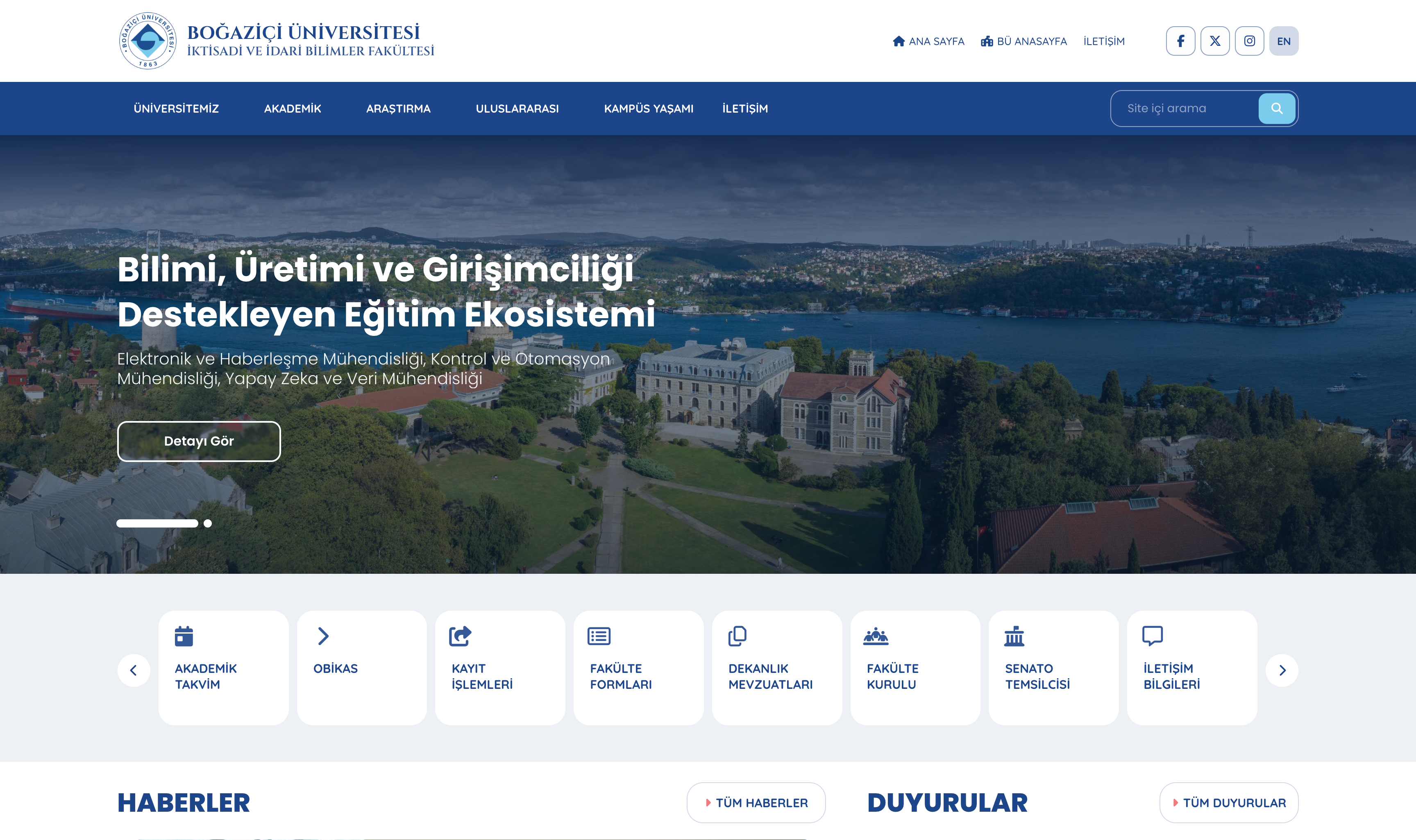1416x840 pixels.
Task: Switch site language to EN
Action: [x=1284, y=41]
